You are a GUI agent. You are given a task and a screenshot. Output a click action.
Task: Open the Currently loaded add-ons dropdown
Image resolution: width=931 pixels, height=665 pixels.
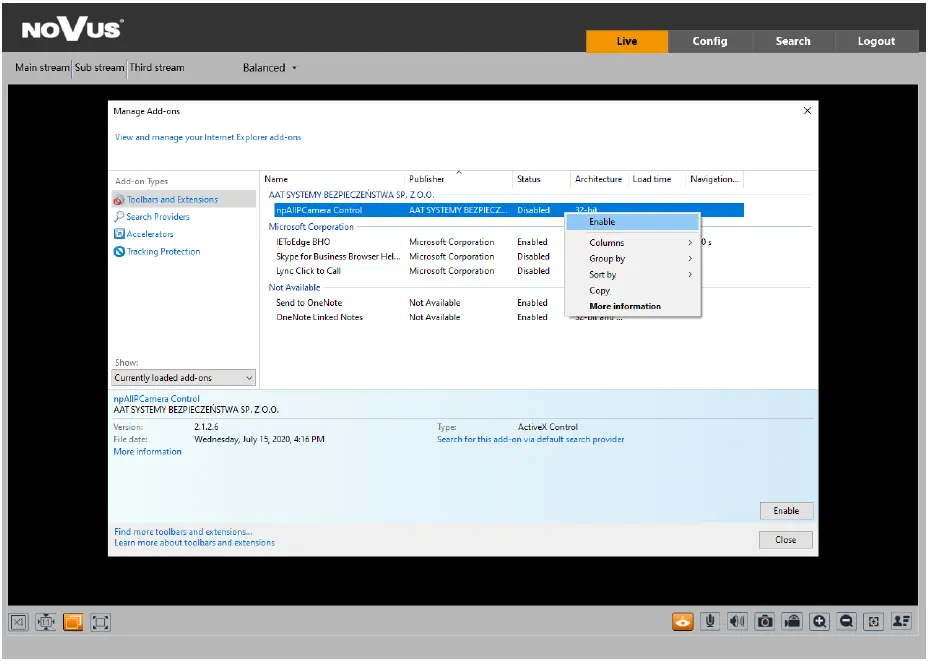click(x=183, y=378)
